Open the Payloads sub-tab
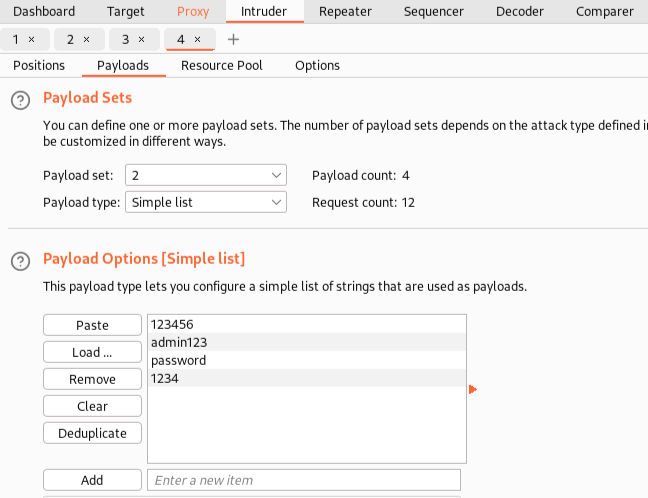Image resolution: width=648 pixels, height=498 pixels. coord(123,66)
